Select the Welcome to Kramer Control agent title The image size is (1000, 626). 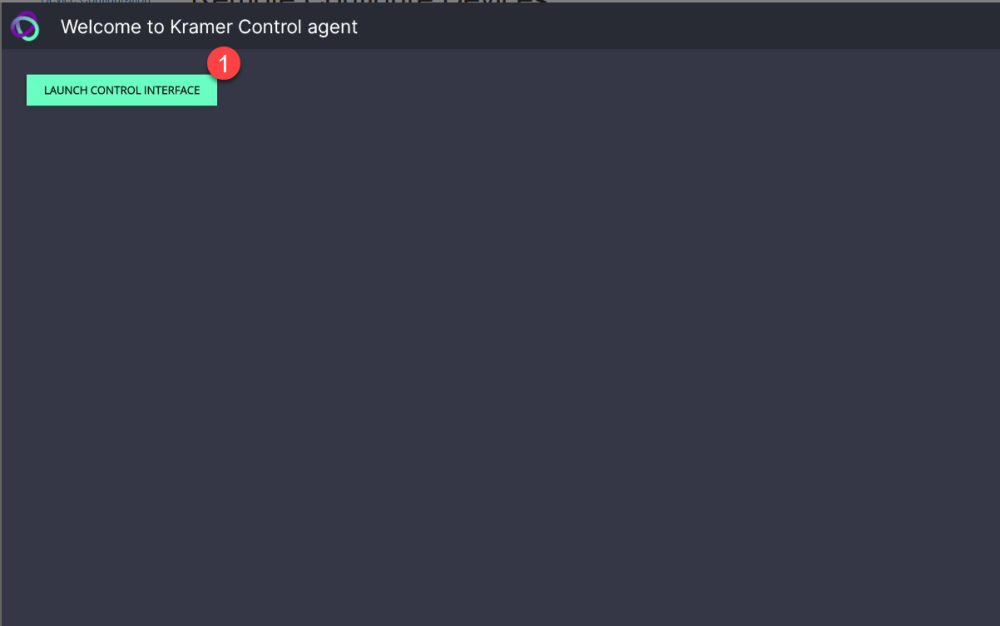point(209,27)
